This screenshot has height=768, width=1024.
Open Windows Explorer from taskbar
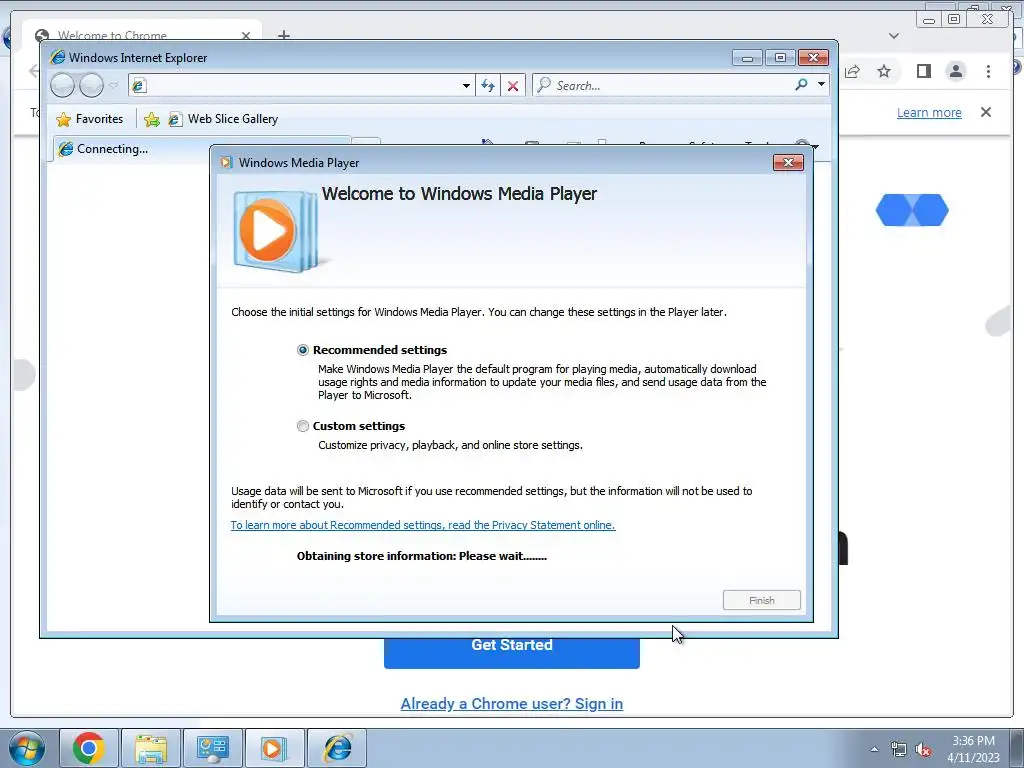pyautogui.click(x=151, y=748)
